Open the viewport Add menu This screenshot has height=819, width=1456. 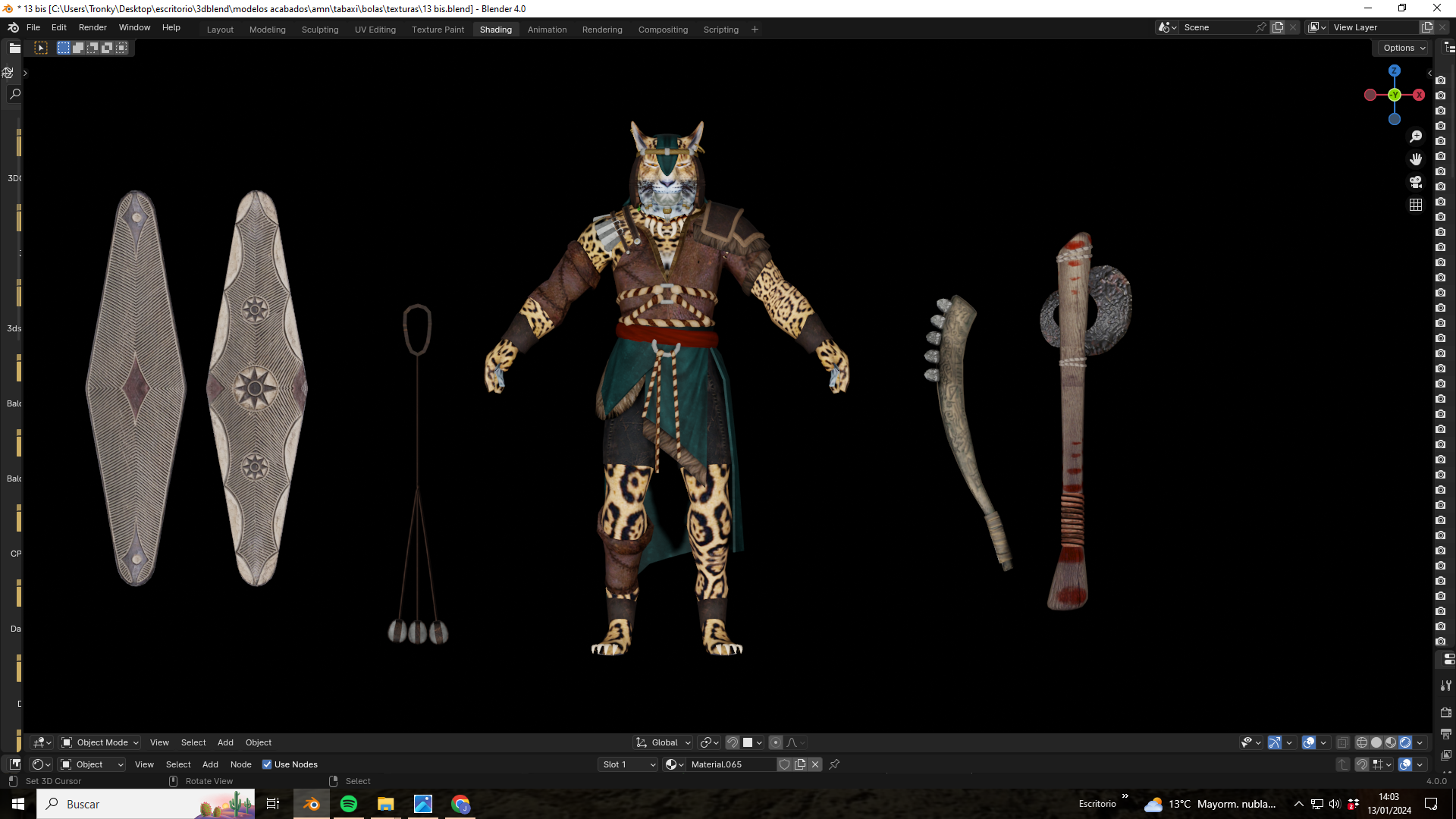pyautogui.click(x=225, y=742)
